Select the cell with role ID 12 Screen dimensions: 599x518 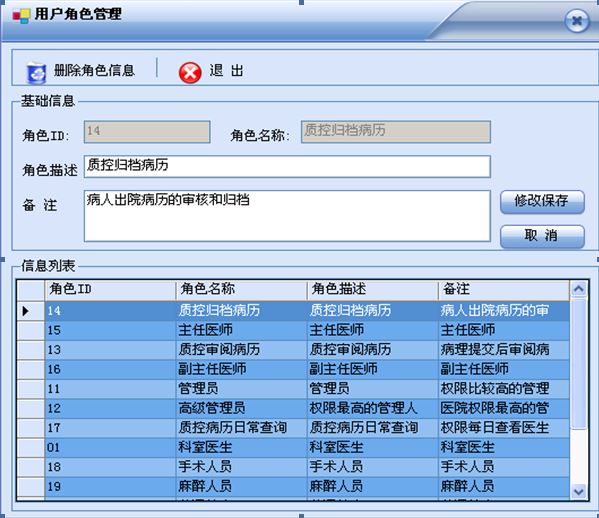(x=110, y=408)
